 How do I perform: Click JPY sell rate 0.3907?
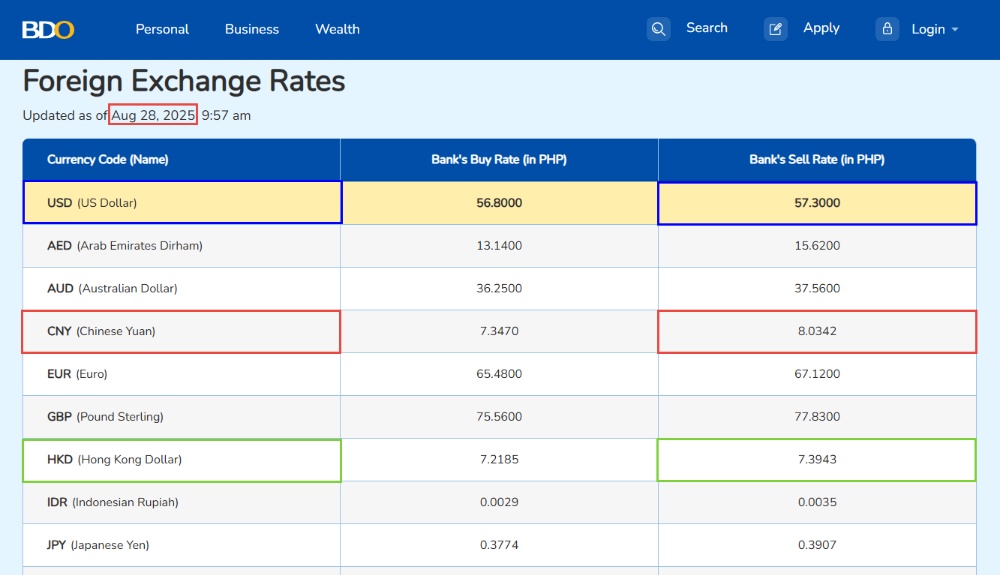[x=817, y=544]
